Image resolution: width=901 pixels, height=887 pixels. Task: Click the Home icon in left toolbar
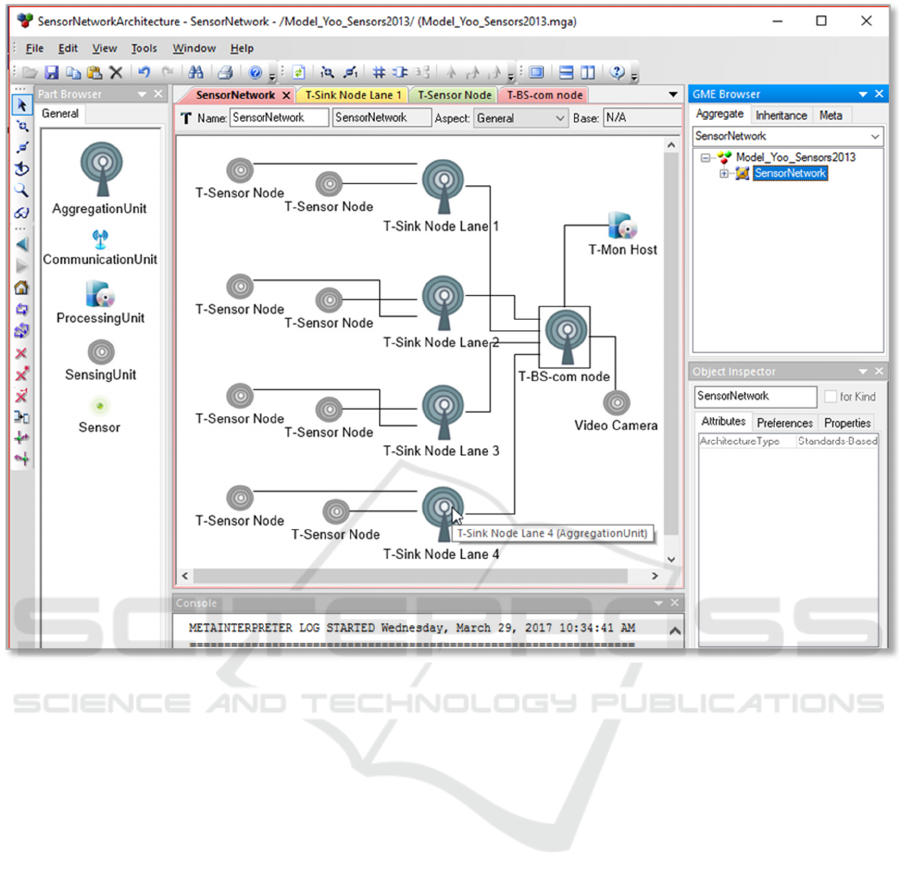(22, 288)
